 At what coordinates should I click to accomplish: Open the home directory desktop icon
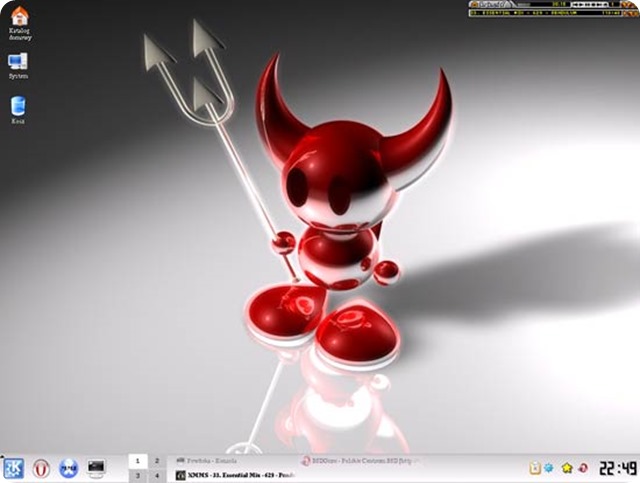coord(20,22)
